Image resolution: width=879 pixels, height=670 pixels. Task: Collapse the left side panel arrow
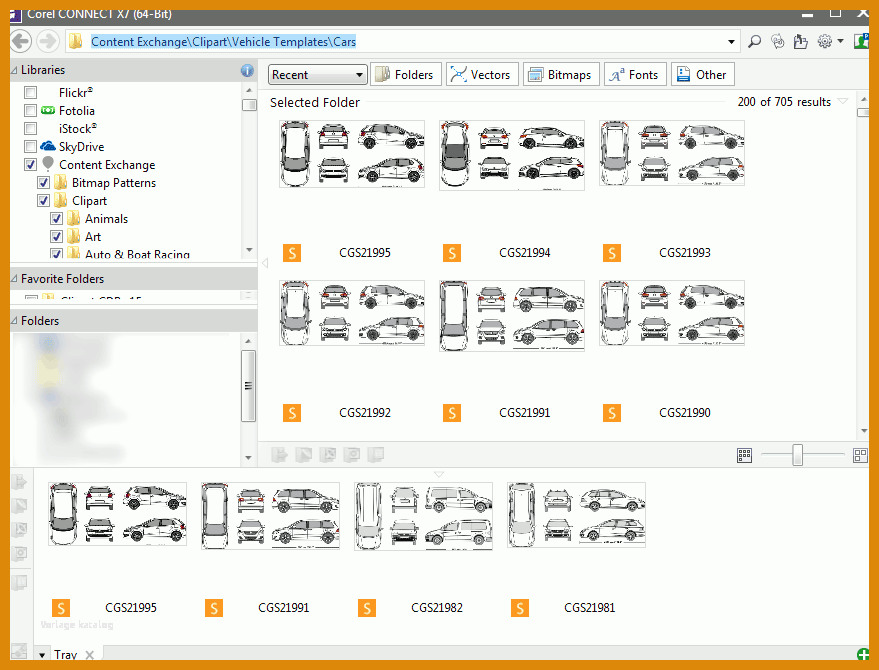click(x=265, y=262)
